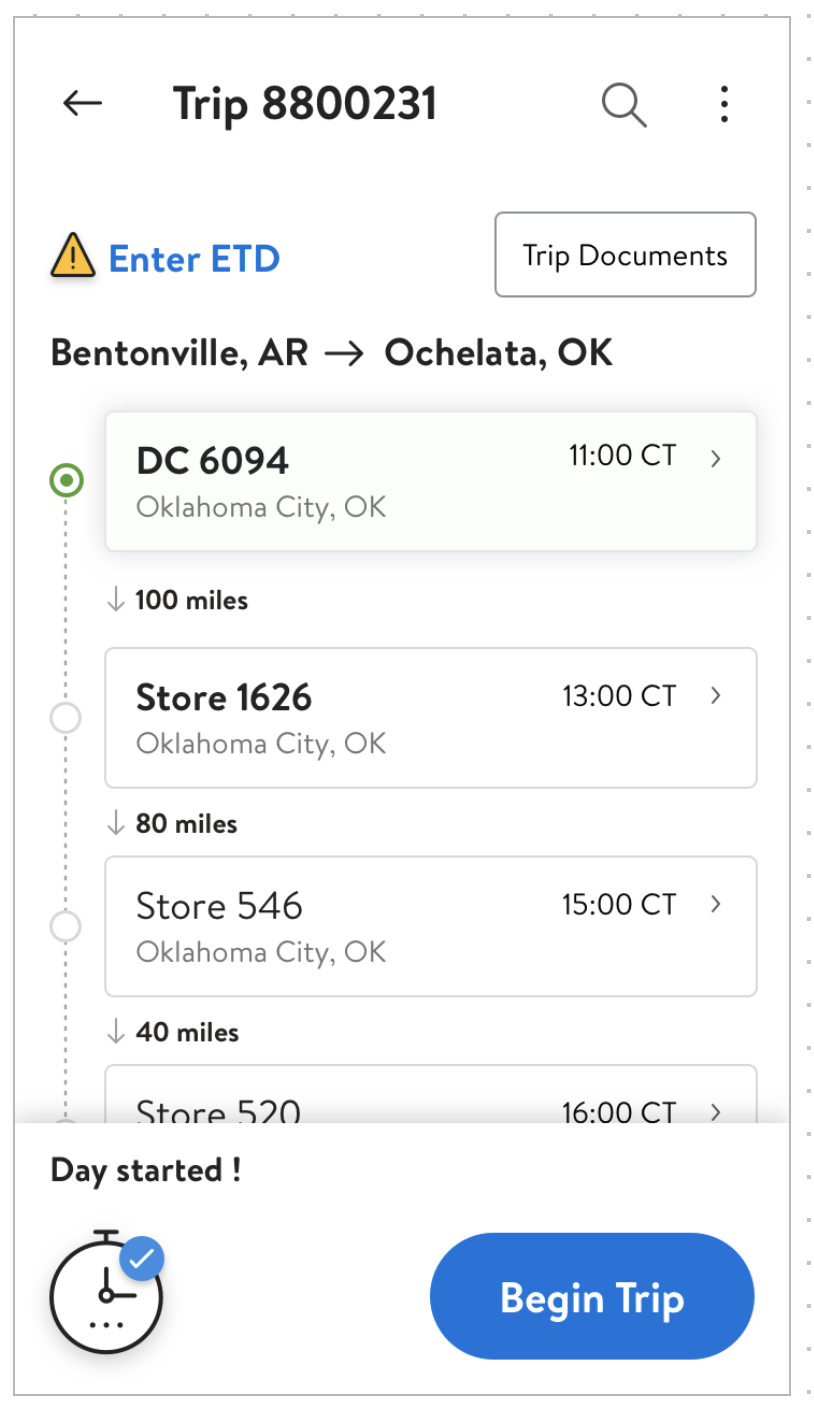The width and height of the screenshot is (814, 1420).
Task: Open the three-dot overflow menu
Action: coord(725,104)
